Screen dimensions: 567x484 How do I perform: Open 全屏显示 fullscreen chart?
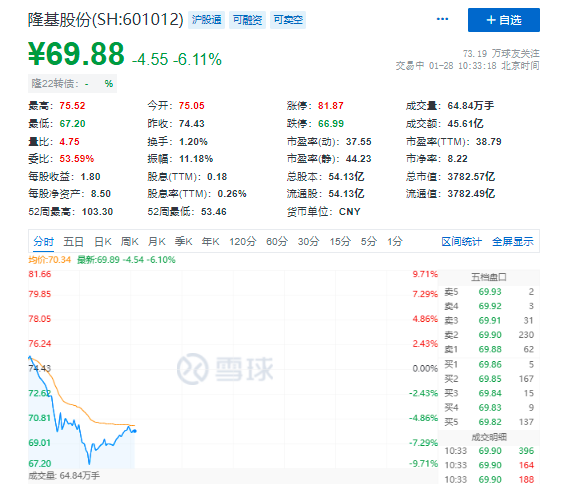click(513, 241)
